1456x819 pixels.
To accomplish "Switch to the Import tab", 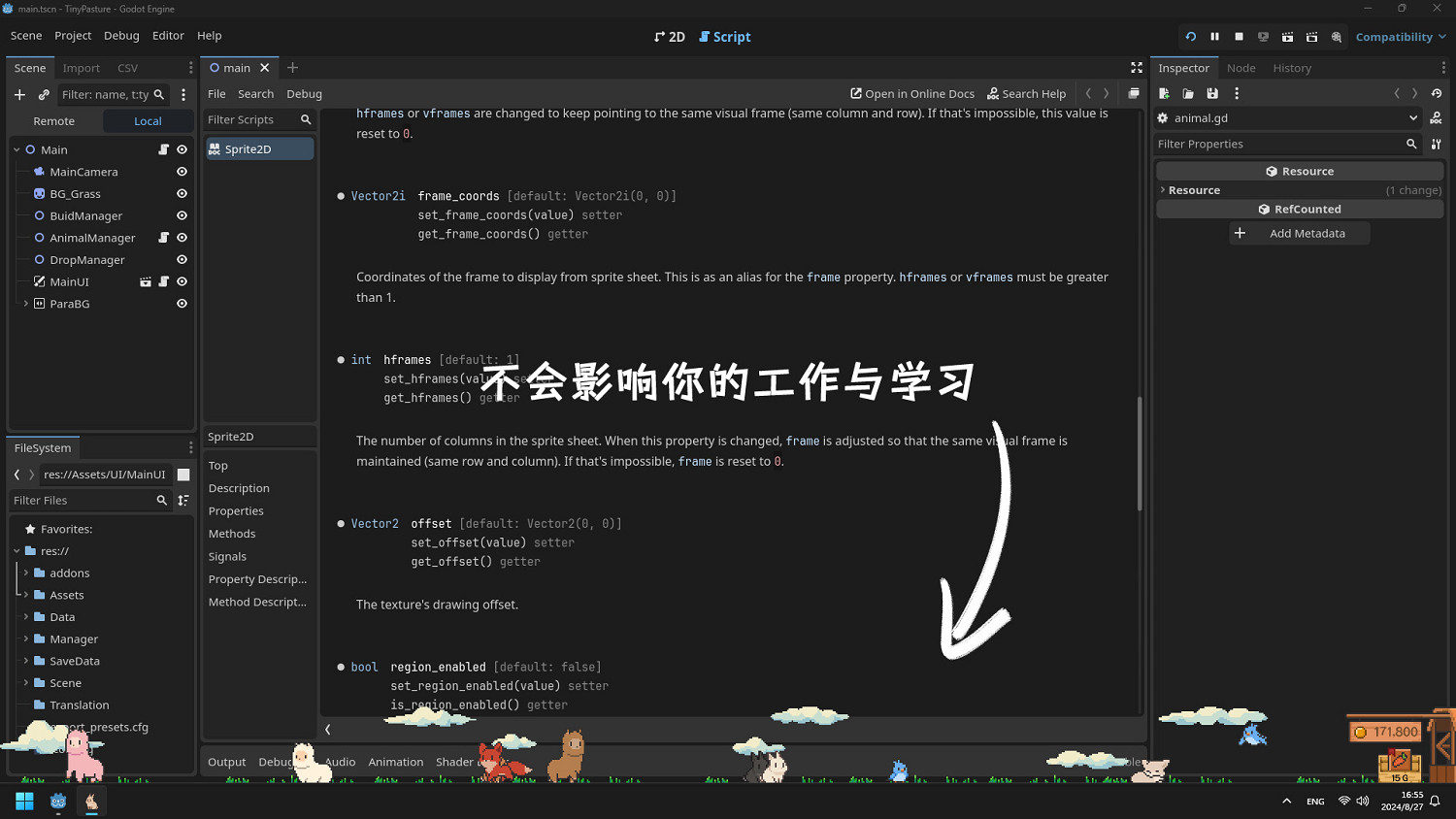I will [x=82, y=68].
